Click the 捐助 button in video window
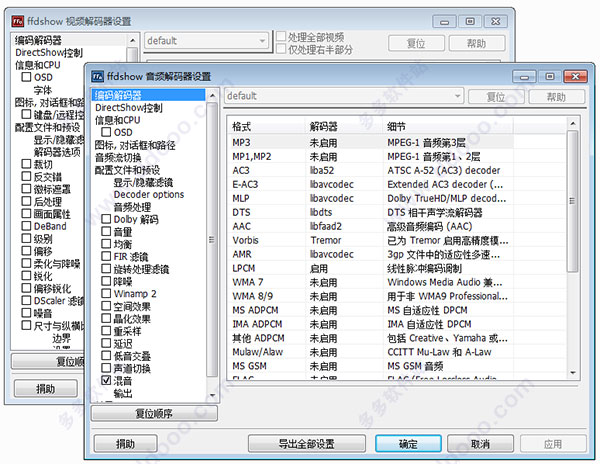 click(x=46, y=388)
